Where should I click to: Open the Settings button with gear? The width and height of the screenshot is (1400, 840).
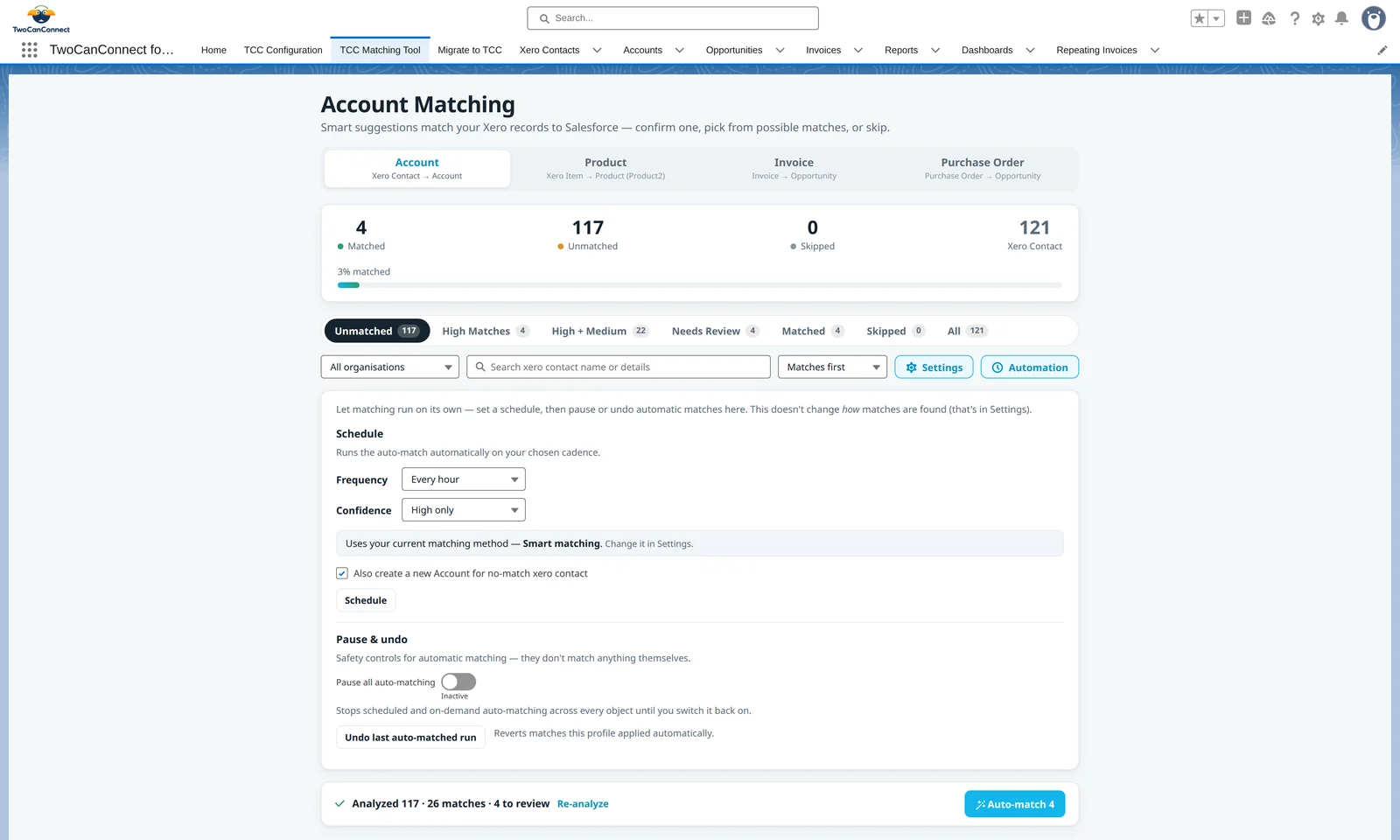click(934, 367)
